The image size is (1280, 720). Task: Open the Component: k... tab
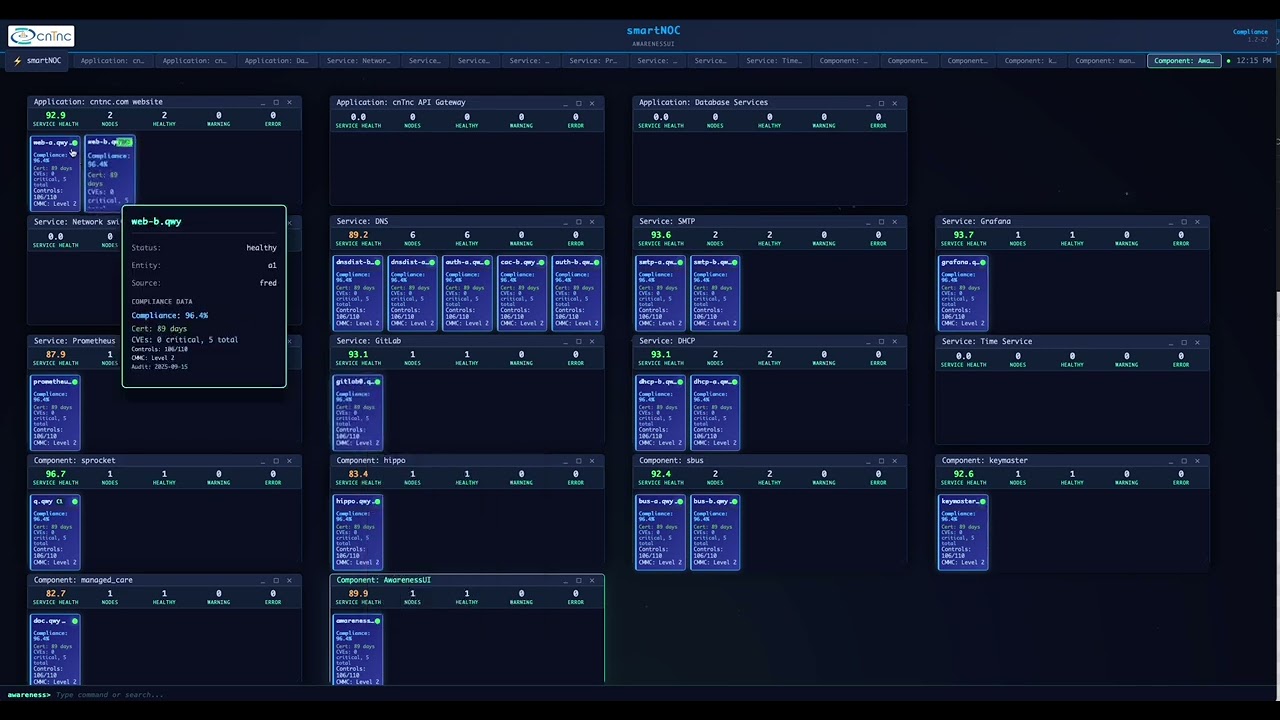(x=1029, y=61)
